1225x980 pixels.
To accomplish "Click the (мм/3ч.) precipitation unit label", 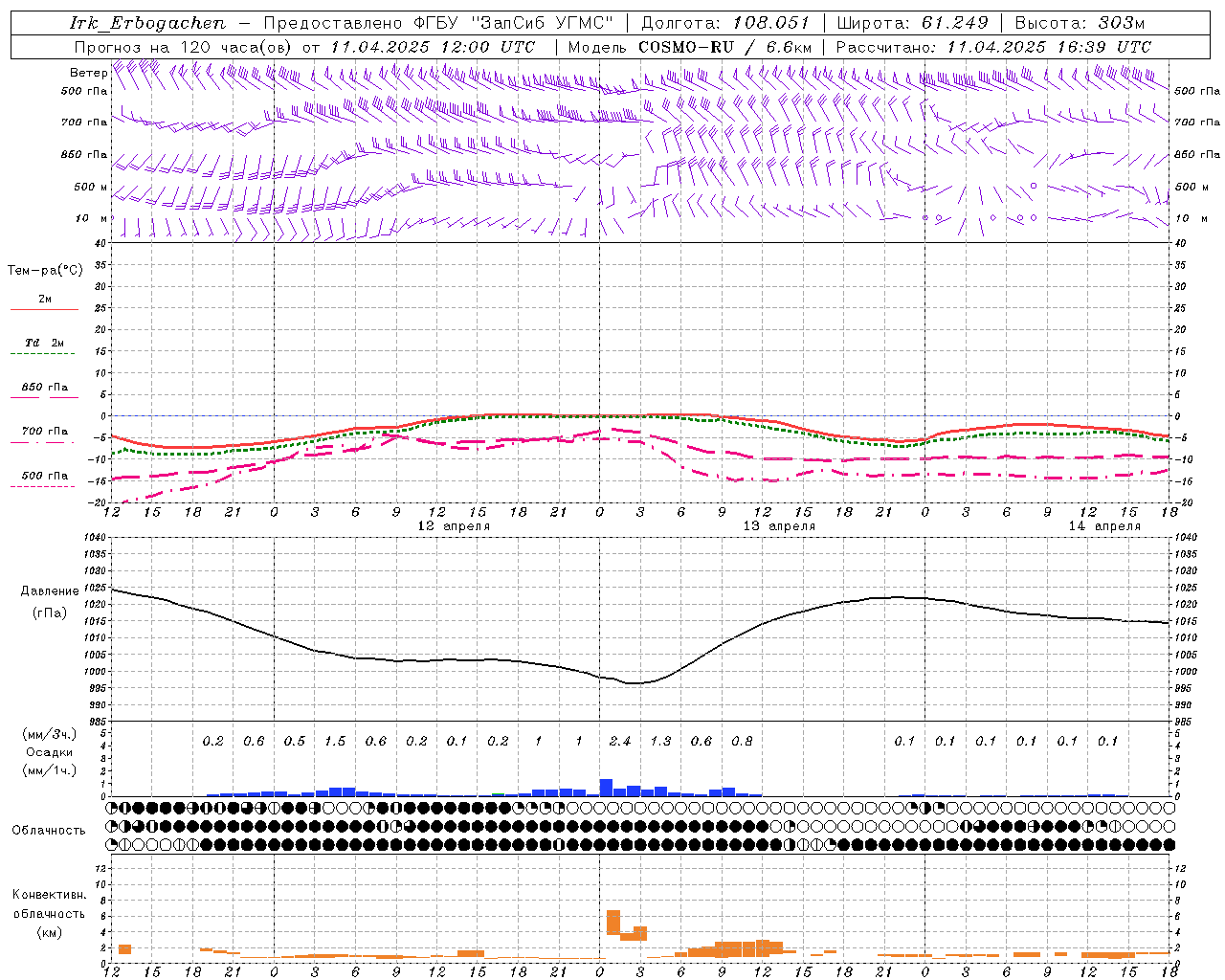I will tap(50, 734).
